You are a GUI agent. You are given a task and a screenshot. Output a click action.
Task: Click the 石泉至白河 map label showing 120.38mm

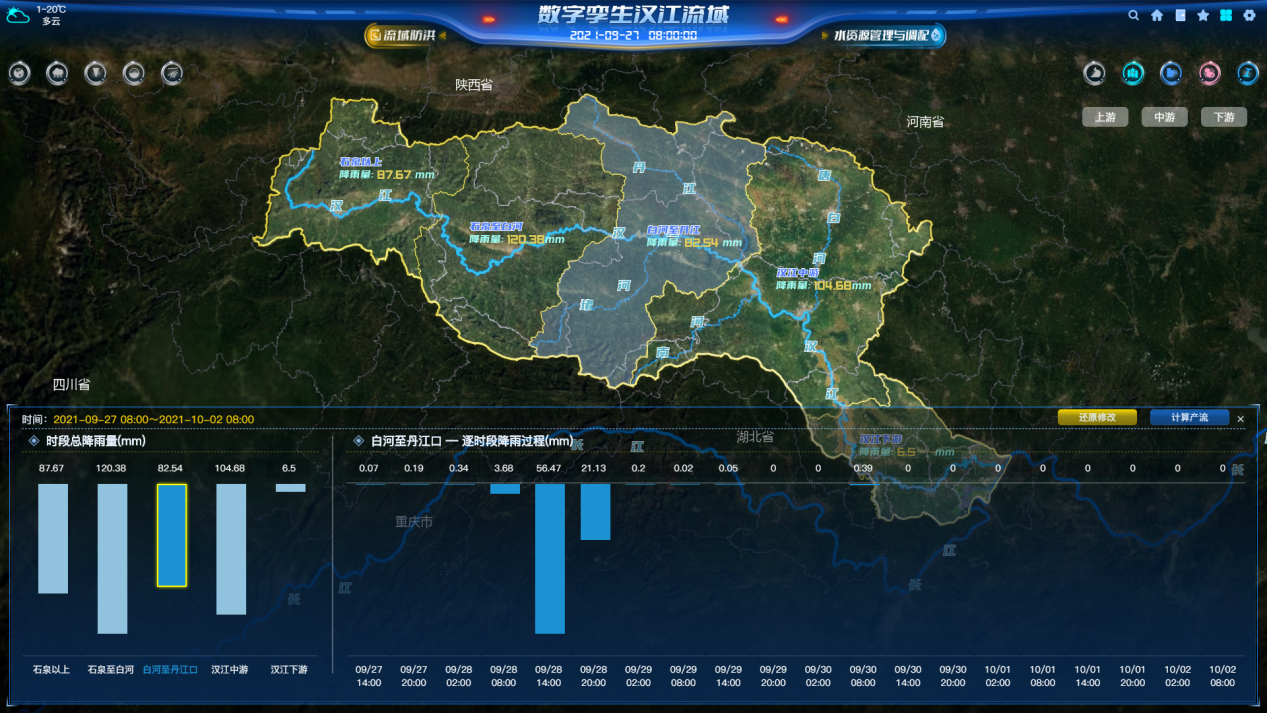pyautogui.click(x=517, y=233)
